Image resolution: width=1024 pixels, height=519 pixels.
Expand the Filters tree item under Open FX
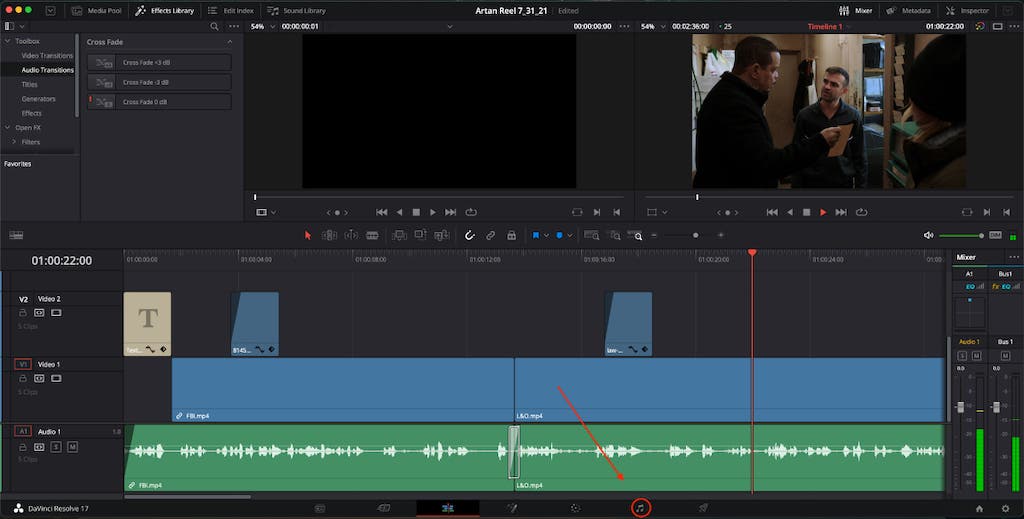pyautogui.click(x=14, y=142)
